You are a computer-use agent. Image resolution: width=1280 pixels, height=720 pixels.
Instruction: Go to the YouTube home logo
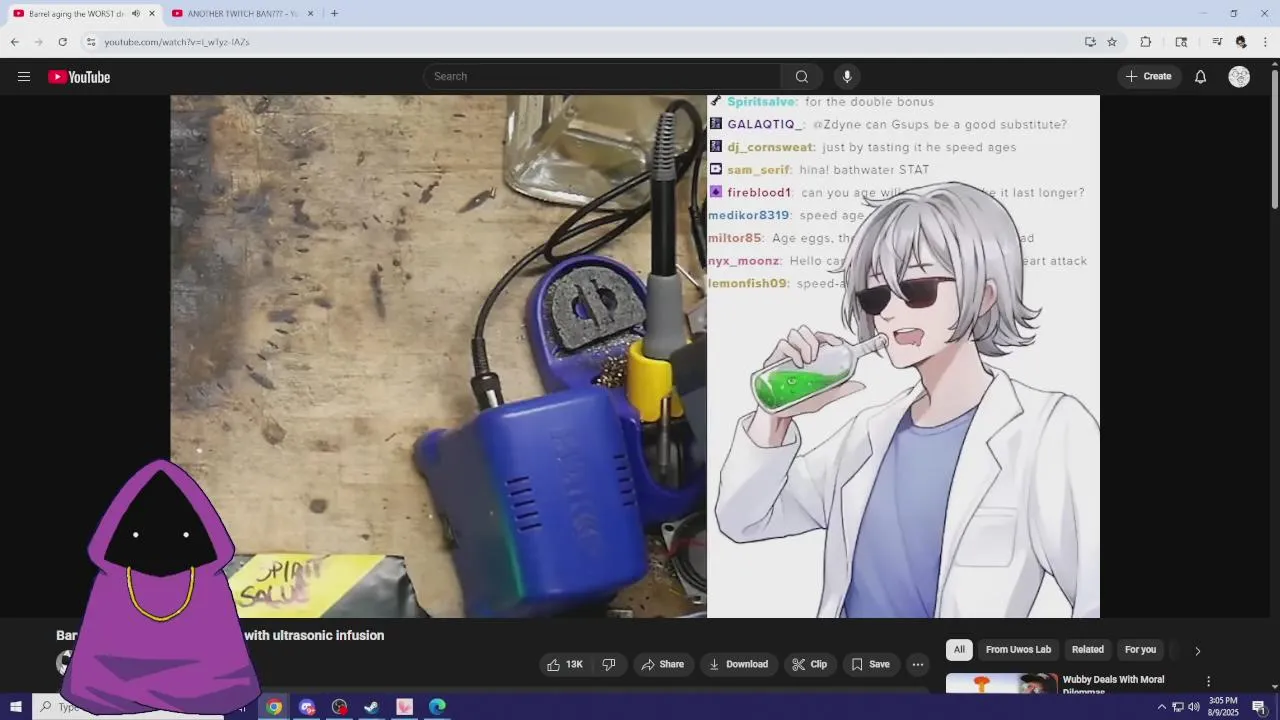(x=79, y=77)
